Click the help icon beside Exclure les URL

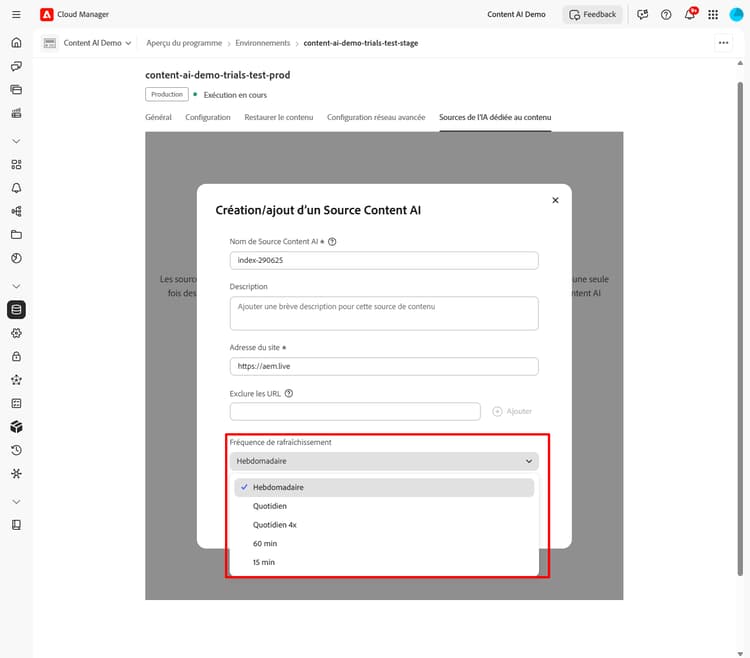click(289, 394)
